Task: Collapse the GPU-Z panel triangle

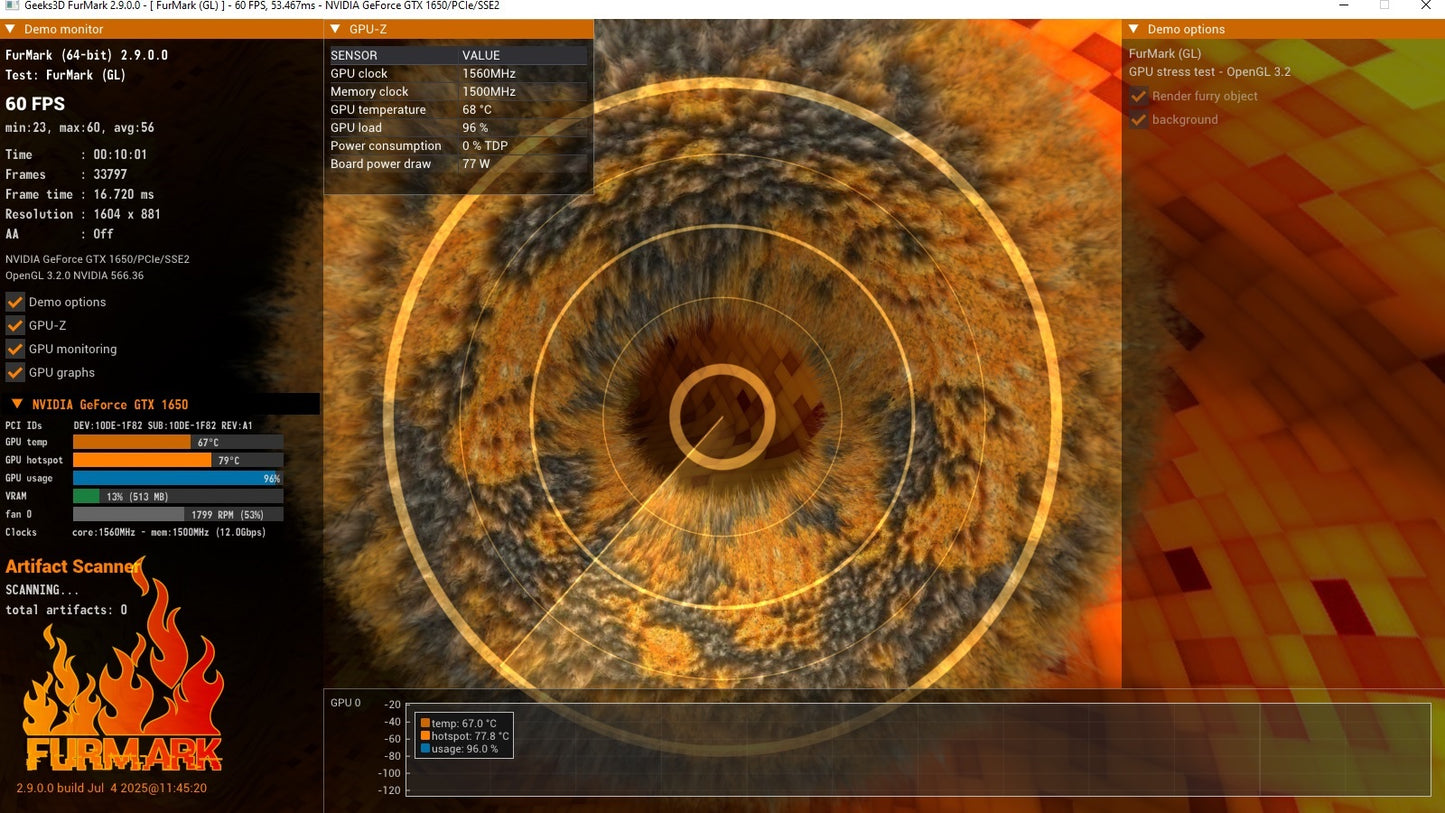Action: click(x=335, y=29)
